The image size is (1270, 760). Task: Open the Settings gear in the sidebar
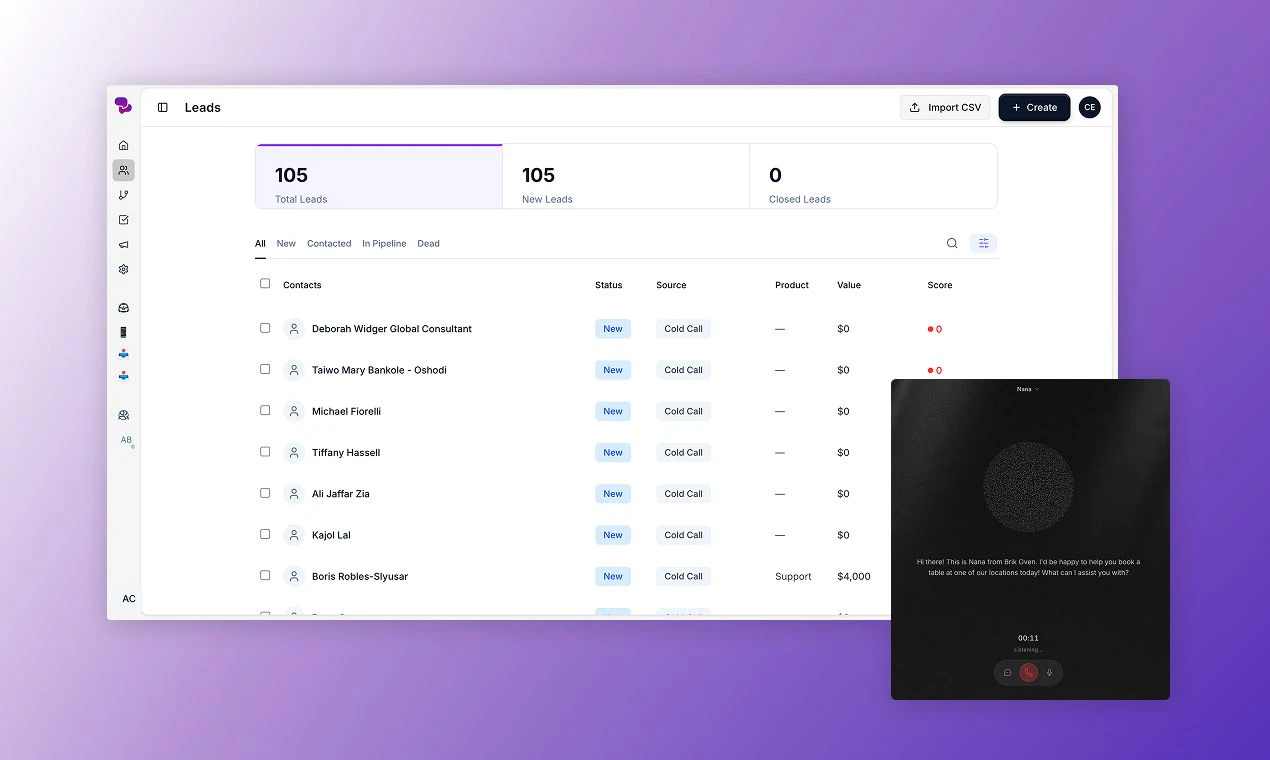click(x=123, y=269)
